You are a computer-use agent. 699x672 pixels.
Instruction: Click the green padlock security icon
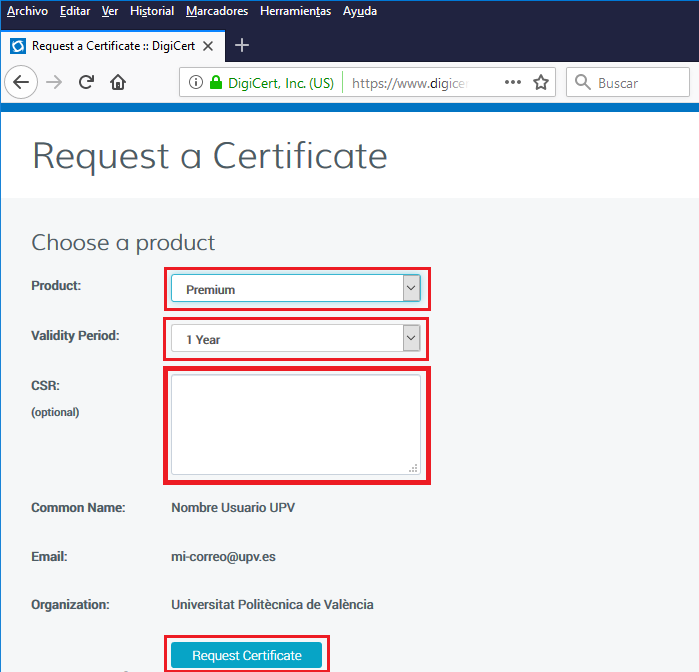click(x=215, y=83)
